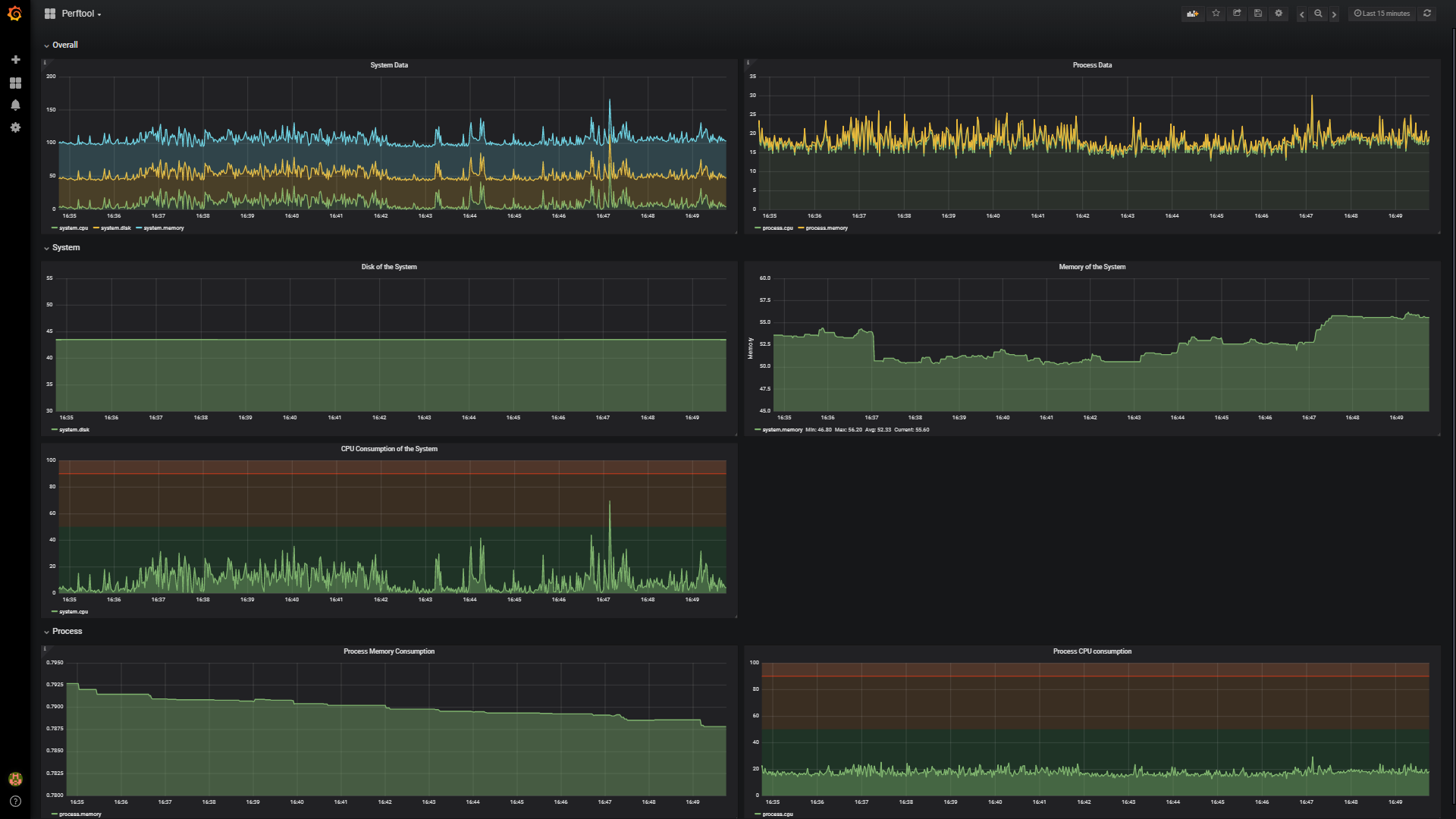Open the Create plus icon in sidebar

pos(15,59)
